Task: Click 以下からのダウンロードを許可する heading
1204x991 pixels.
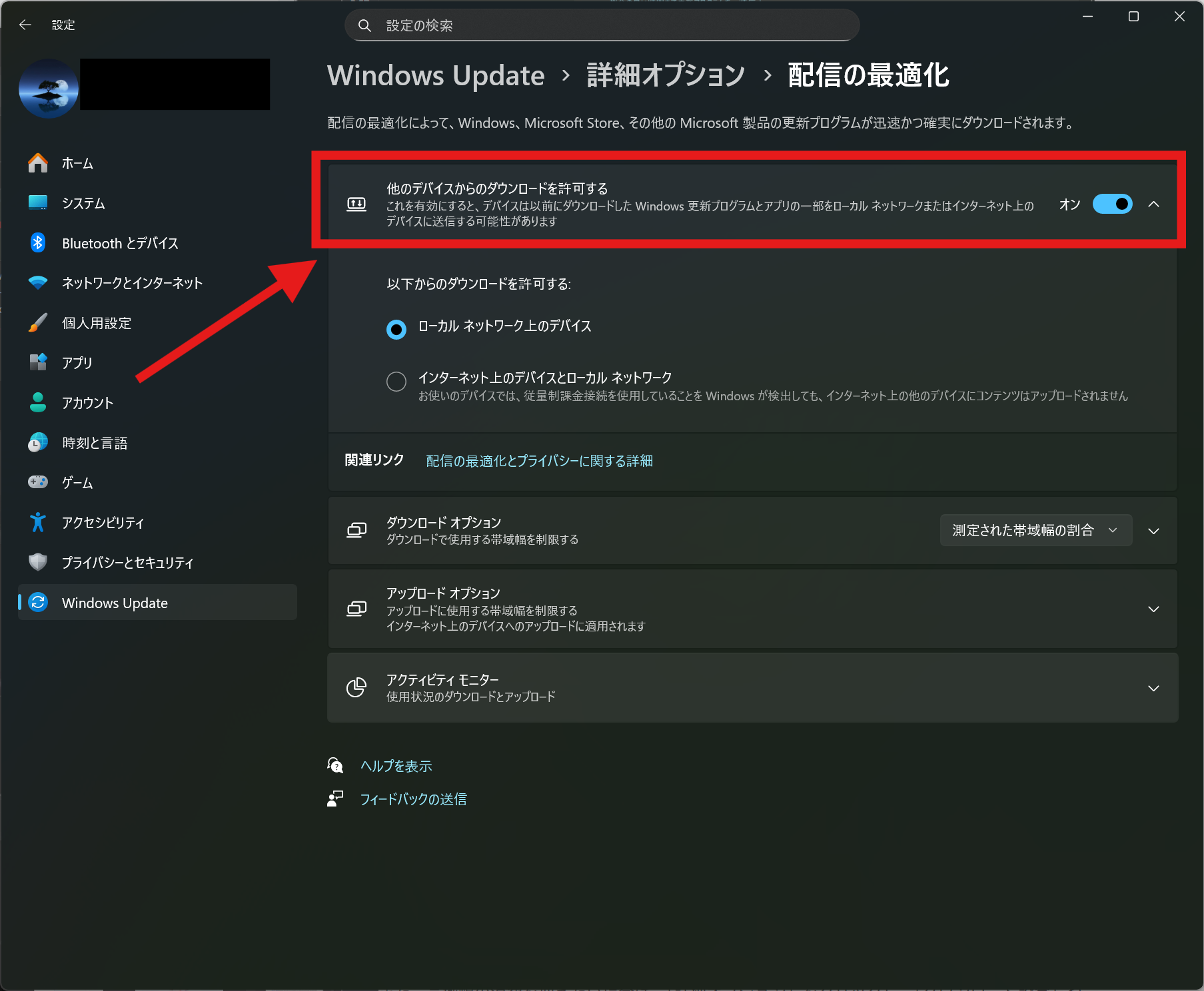Action: pyautogui.click(x=478, y=284)
